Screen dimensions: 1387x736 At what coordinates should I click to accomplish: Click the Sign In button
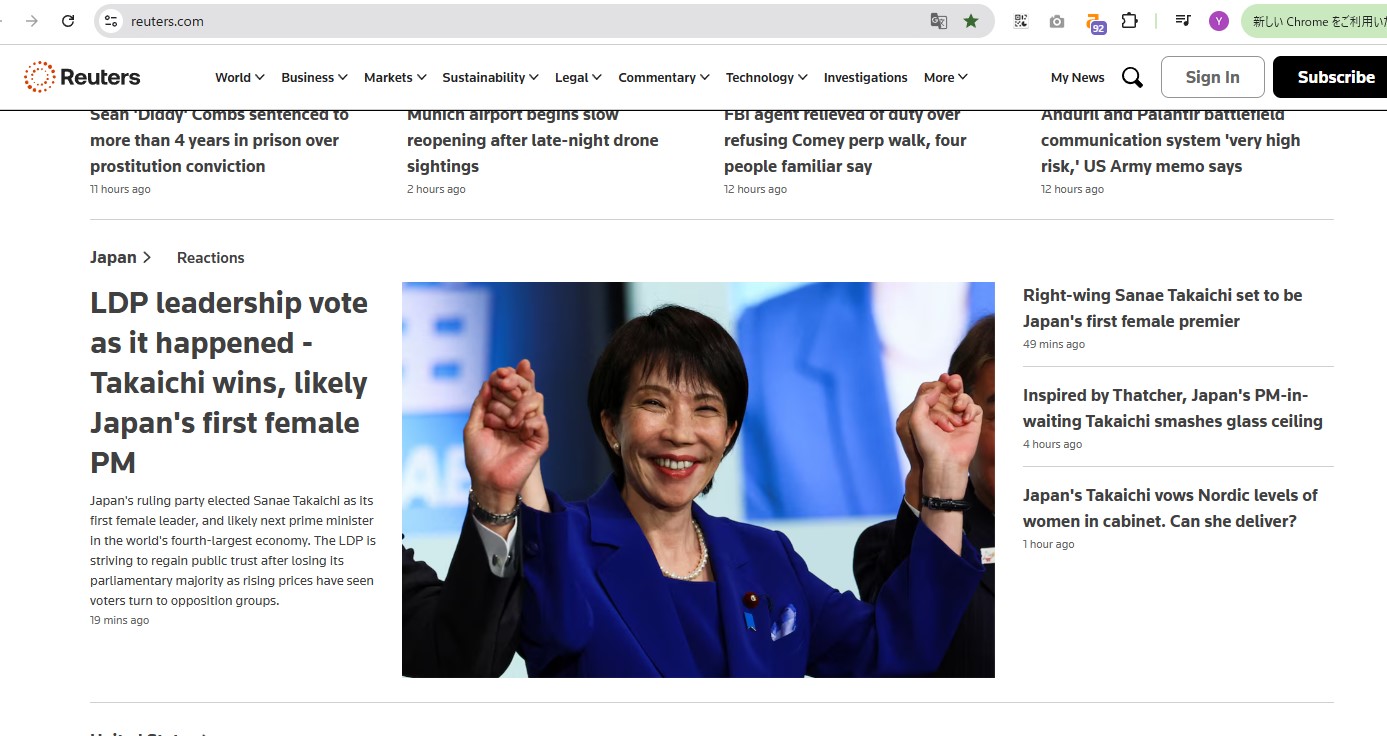pos(1212,77)
